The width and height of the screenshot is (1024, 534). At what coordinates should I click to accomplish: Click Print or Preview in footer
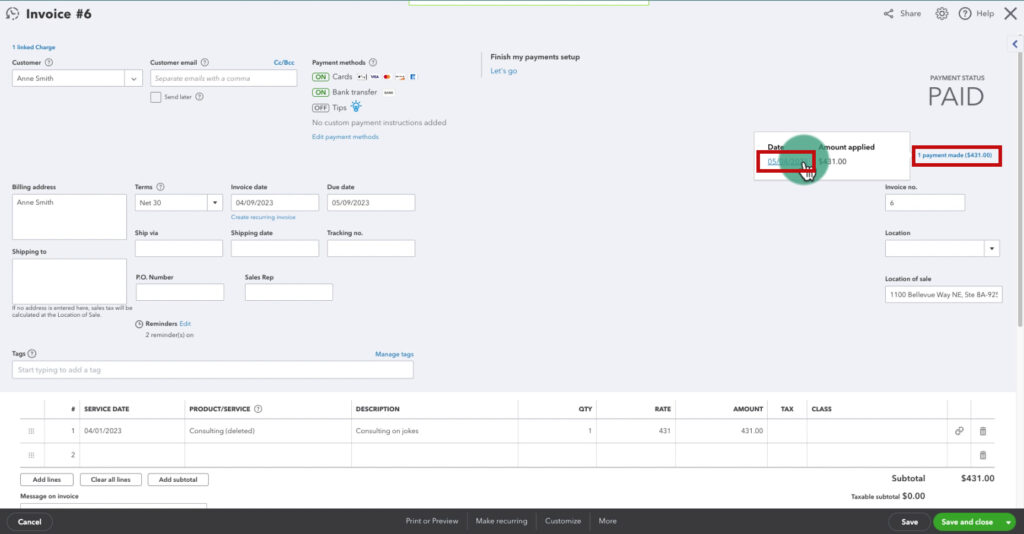pos(432,521)
